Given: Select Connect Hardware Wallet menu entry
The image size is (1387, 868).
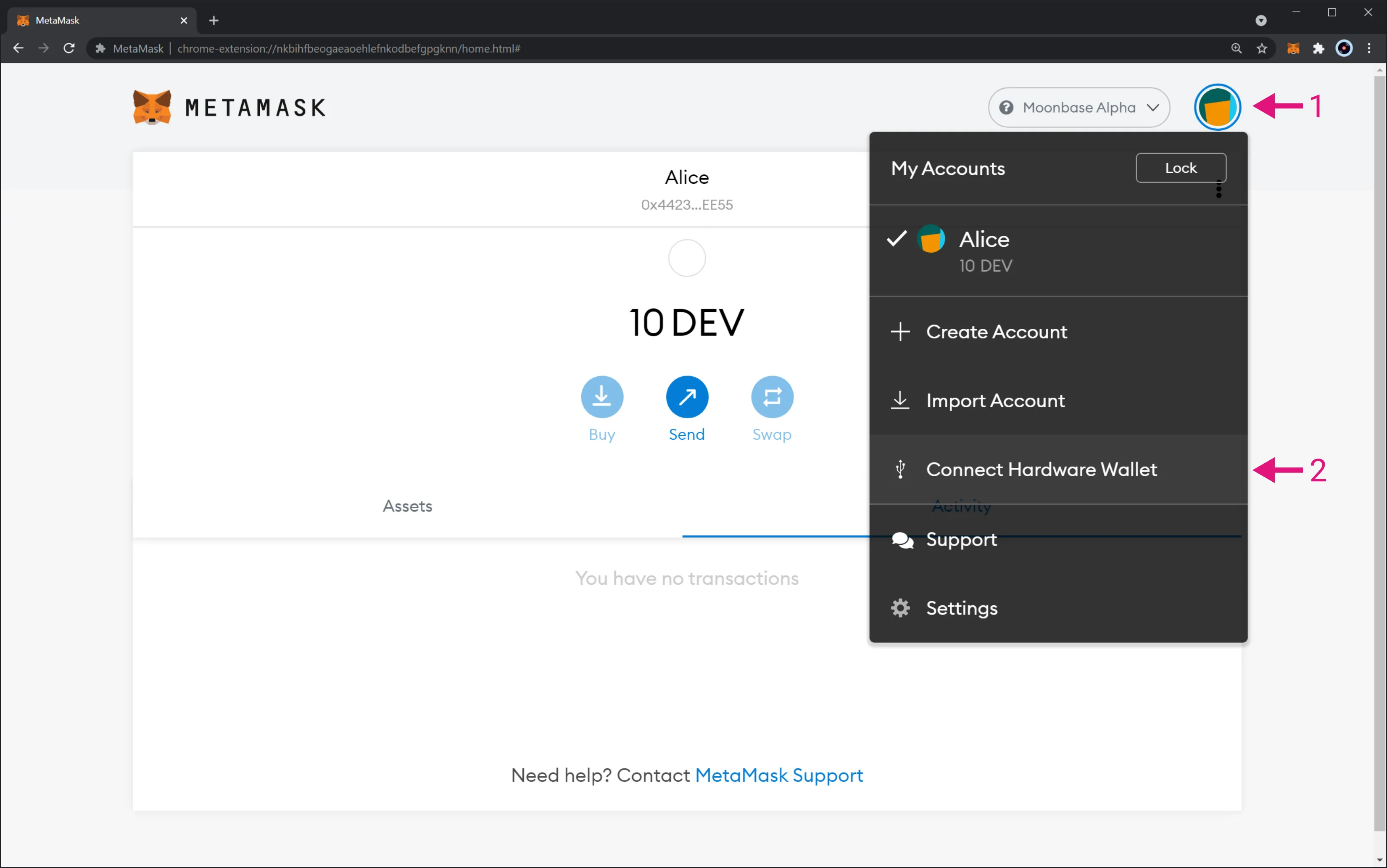Looking at the screenshot, I should pyautogui.click(x=1041, y=469).
